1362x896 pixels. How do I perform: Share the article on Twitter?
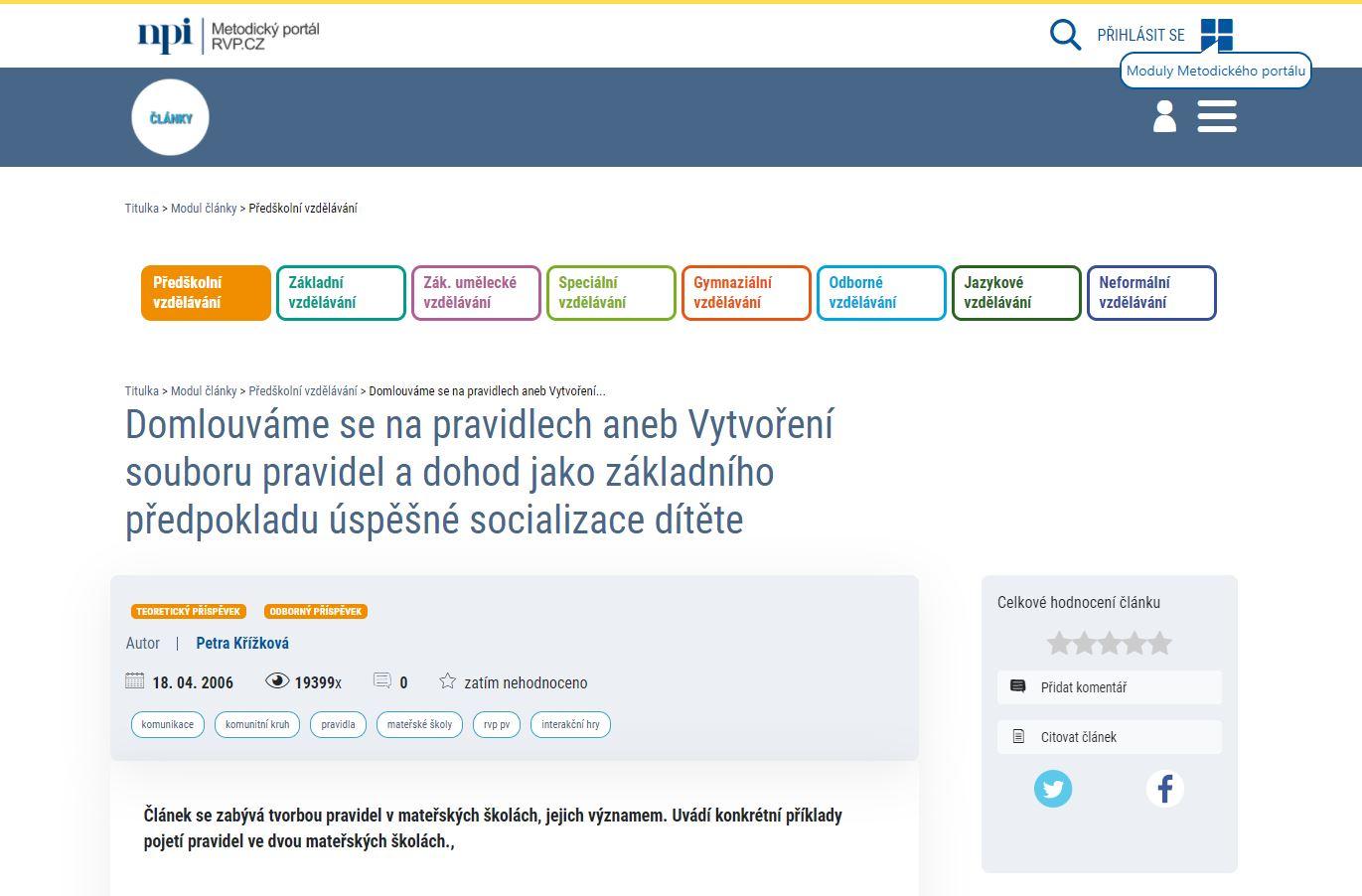1053,789
